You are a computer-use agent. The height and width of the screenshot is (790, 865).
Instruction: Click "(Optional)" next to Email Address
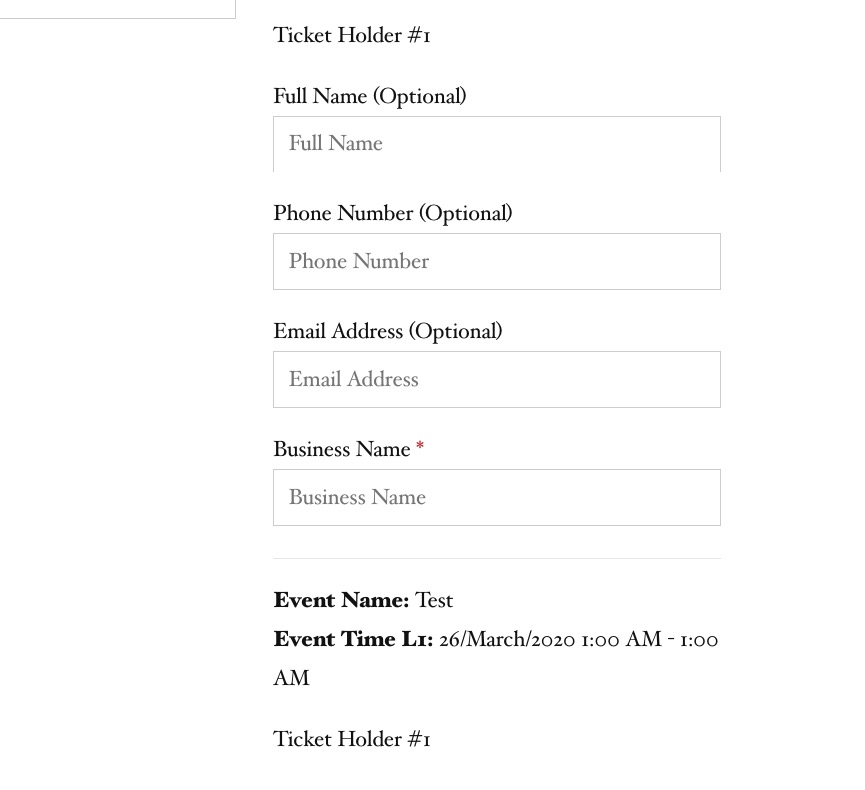coord(455,332)
